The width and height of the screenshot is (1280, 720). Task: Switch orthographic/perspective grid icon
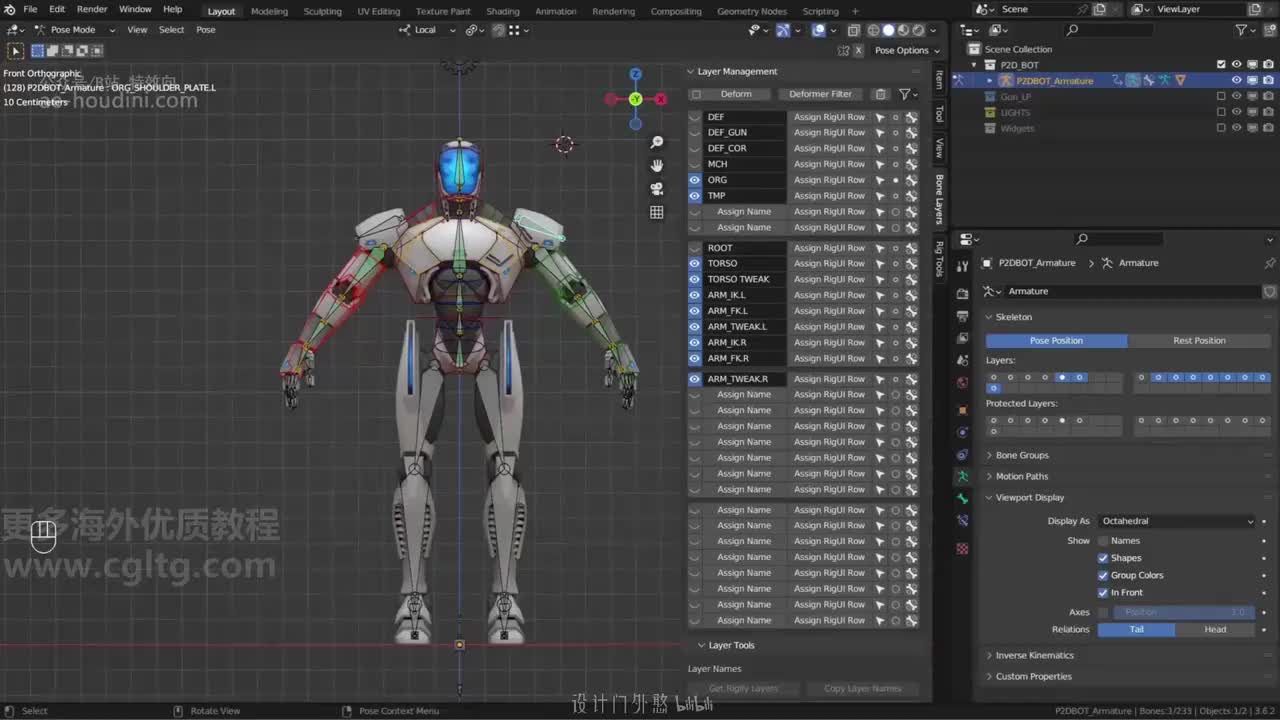coord(657,212)
